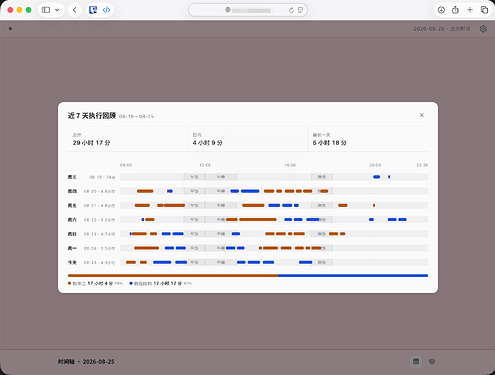
Task: Click first orange bar in 08-20 row
Action: [145, 191]
